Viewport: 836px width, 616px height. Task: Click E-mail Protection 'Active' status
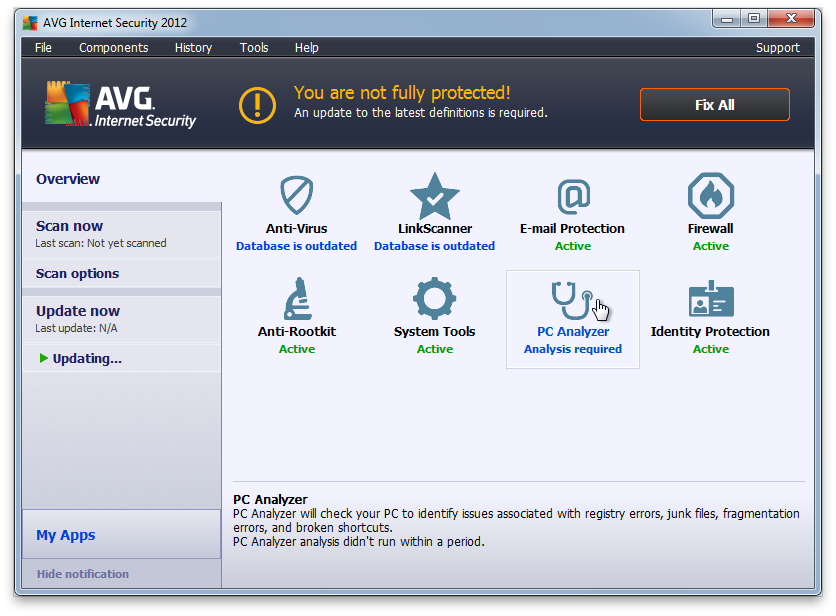[573, 246]
